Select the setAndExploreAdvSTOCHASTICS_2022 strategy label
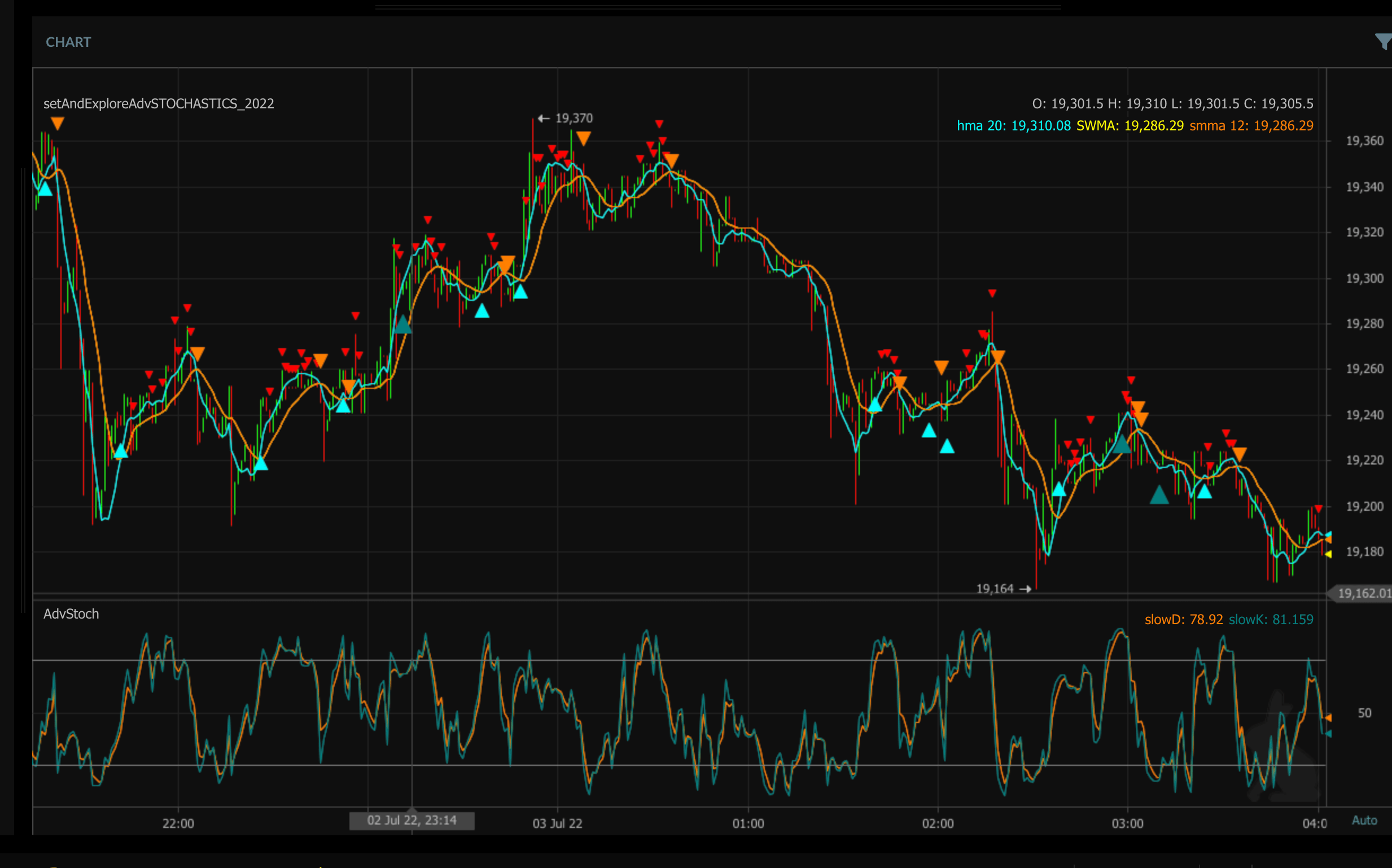Image resolution: width=1392 pixels, height=868 pixels. tap(159, 103)
